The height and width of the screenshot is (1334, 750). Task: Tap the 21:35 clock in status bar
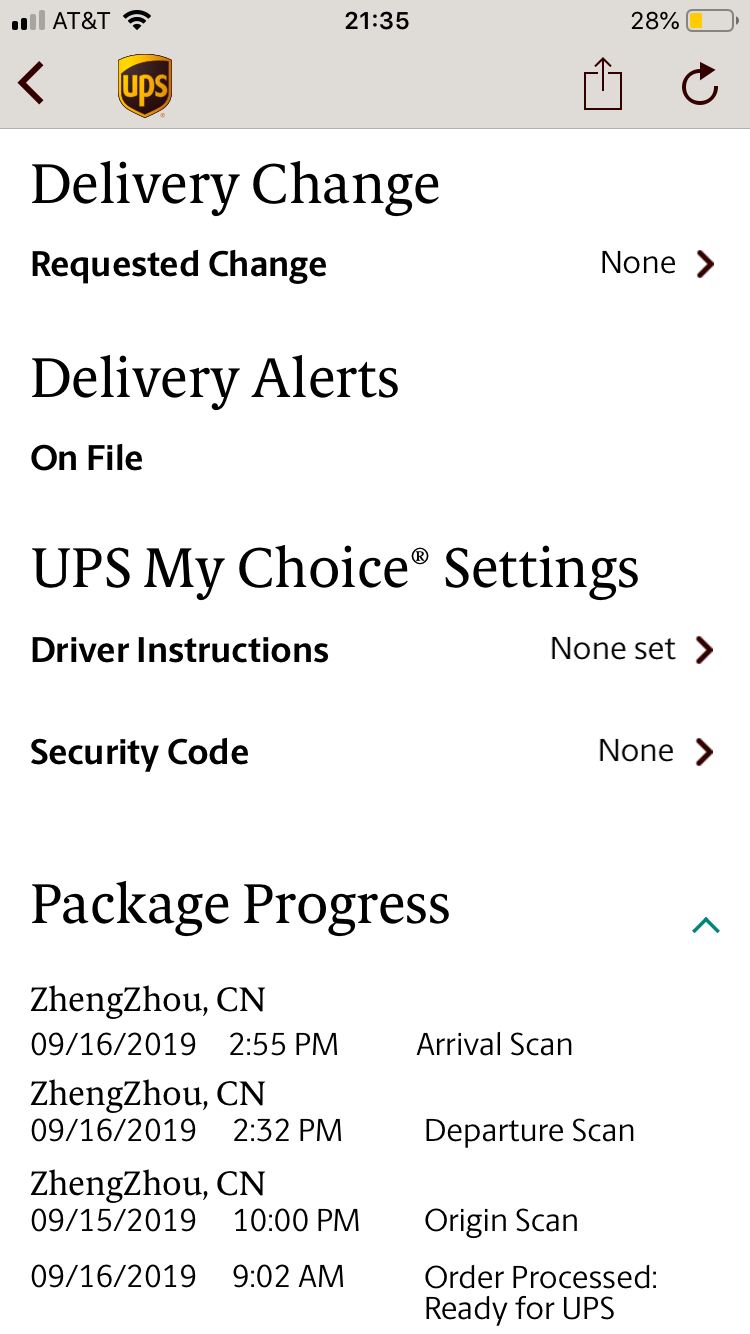pyautogui.click(x=376, y=21)
